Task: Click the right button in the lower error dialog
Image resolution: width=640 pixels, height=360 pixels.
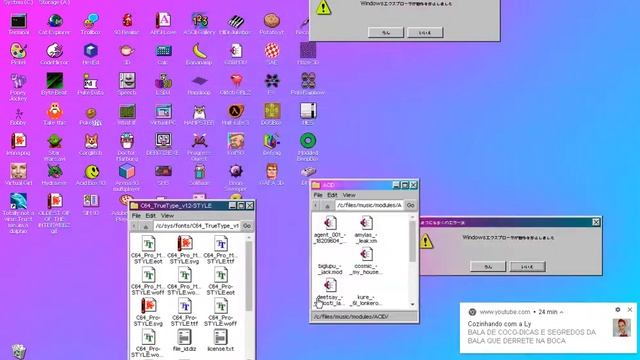Action: tap(527, 267)
